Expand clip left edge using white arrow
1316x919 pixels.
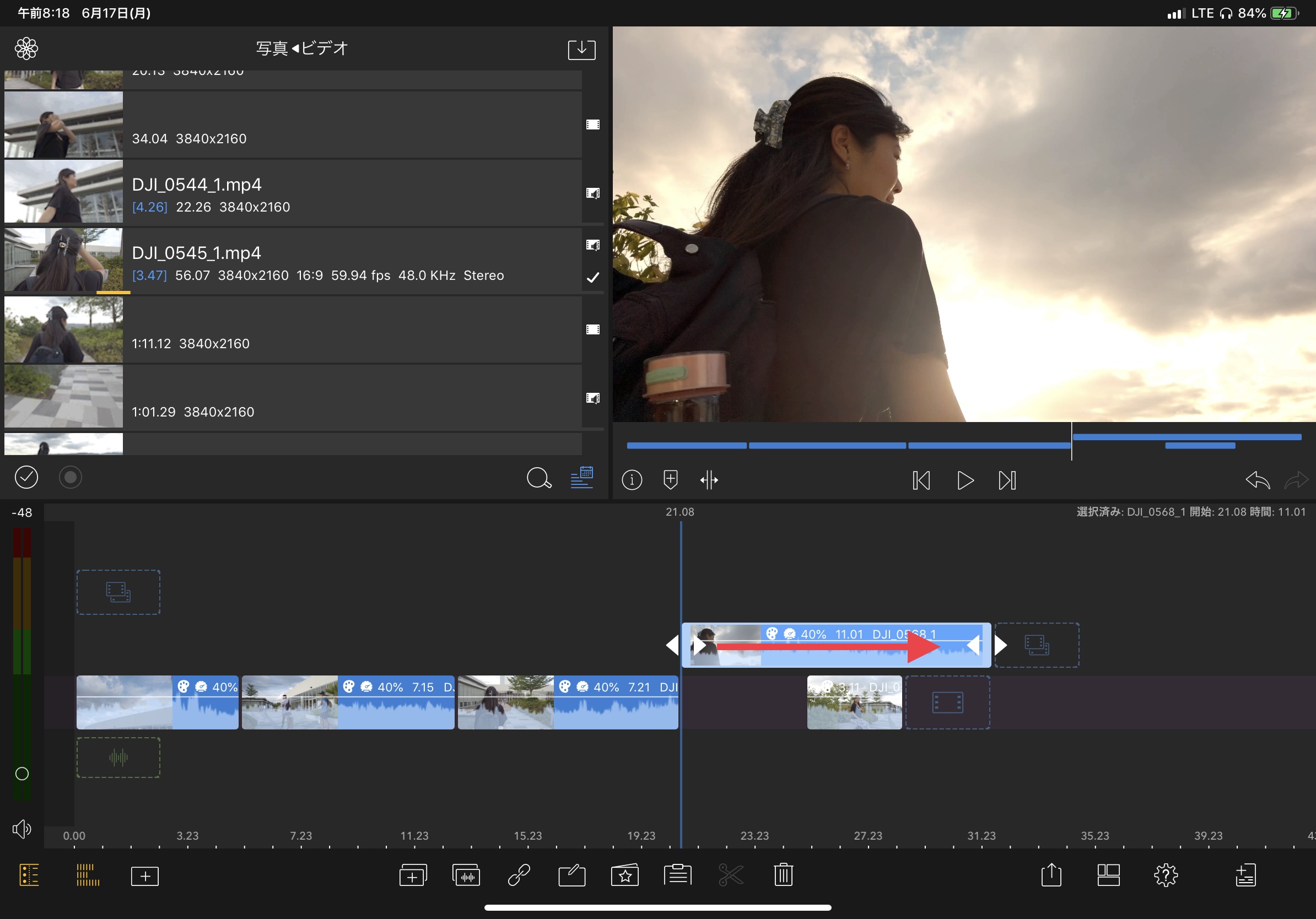coord(672,645)
